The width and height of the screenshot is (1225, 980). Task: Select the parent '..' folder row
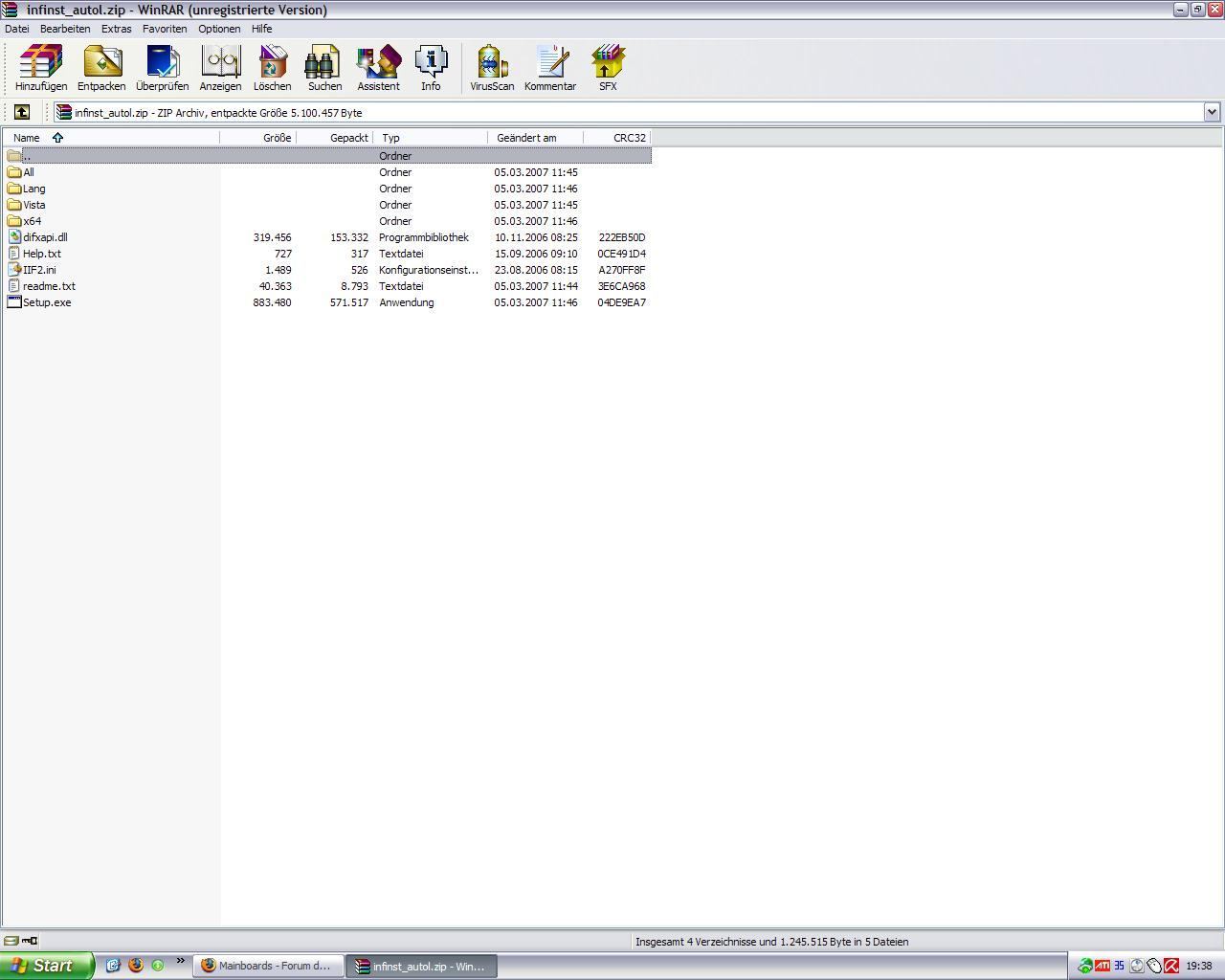tap(327, 156)
